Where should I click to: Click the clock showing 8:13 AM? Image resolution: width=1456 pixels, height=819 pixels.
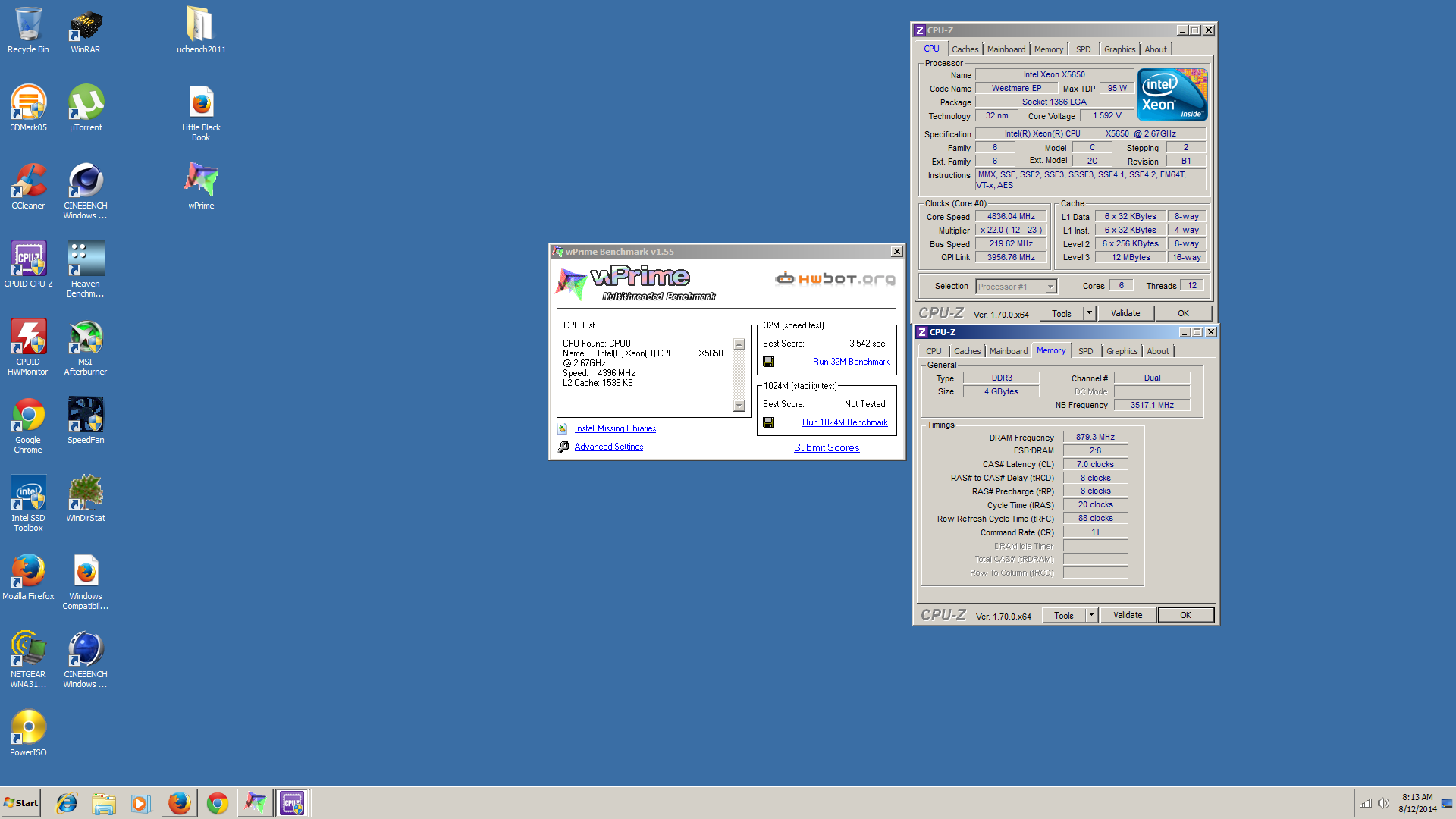pos(1417,797)
